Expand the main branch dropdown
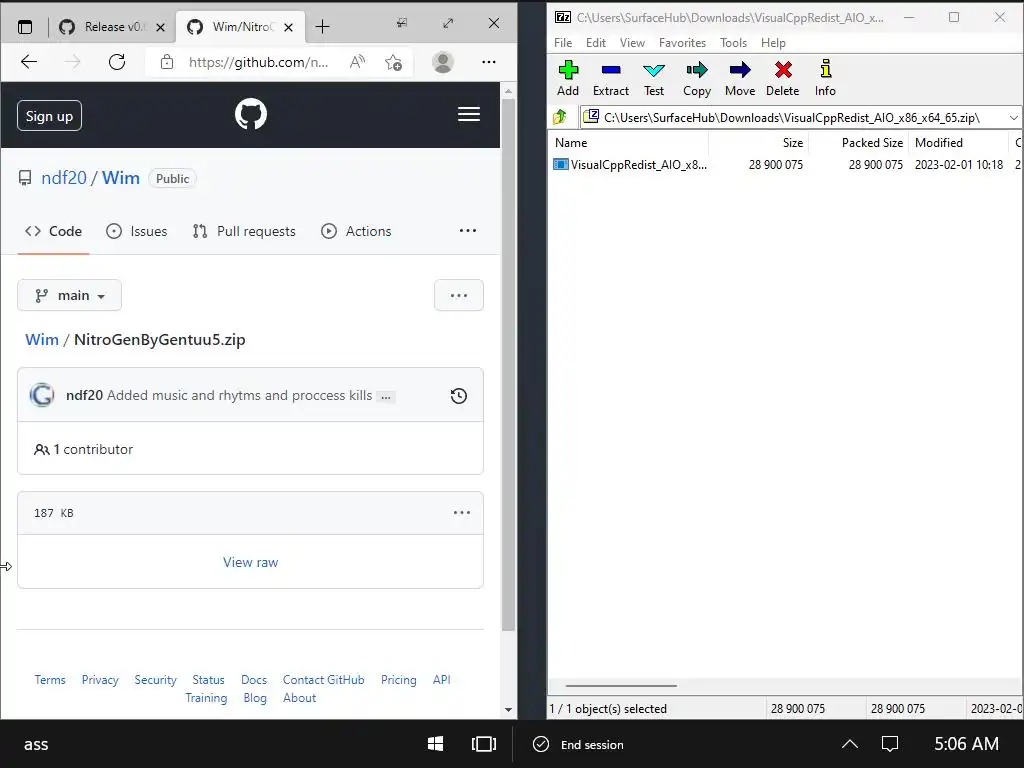 pos(69,295)
